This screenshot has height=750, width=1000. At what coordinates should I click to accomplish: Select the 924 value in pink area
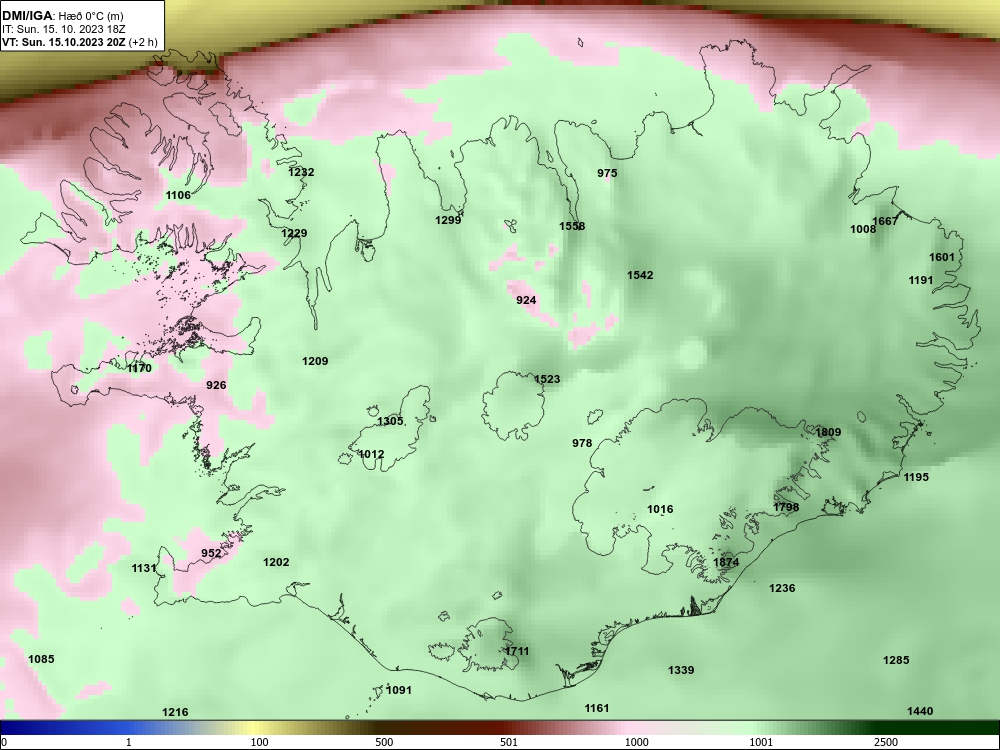coord(526,300)
